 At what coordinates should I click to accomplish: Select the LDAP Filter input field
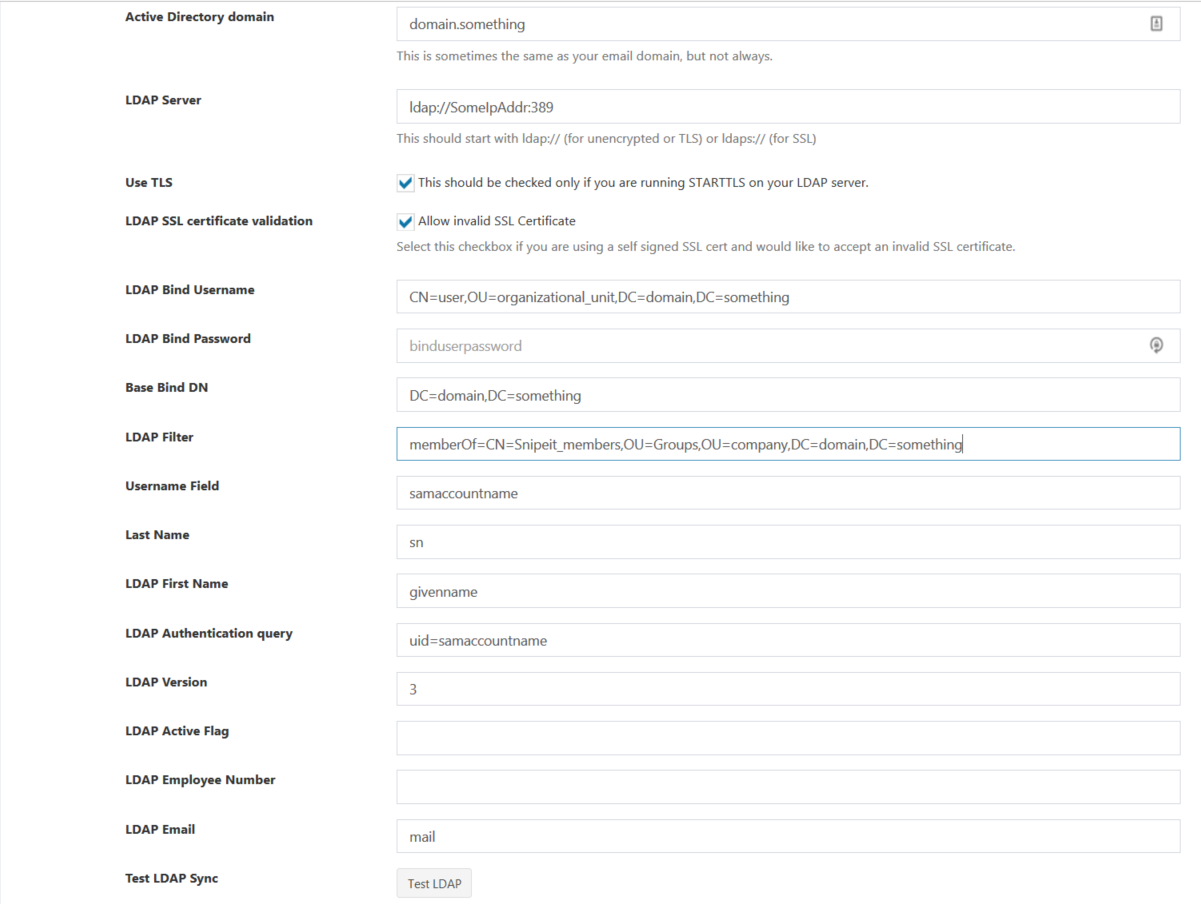pos(700,443)
